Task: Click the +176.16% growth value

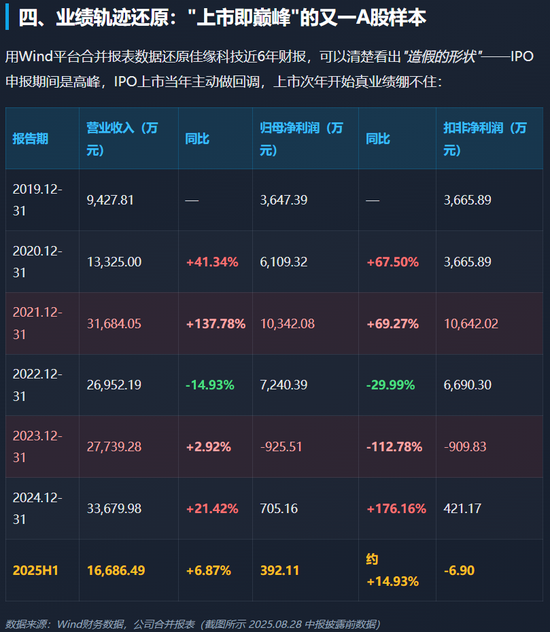Action: tap(396, 509)
